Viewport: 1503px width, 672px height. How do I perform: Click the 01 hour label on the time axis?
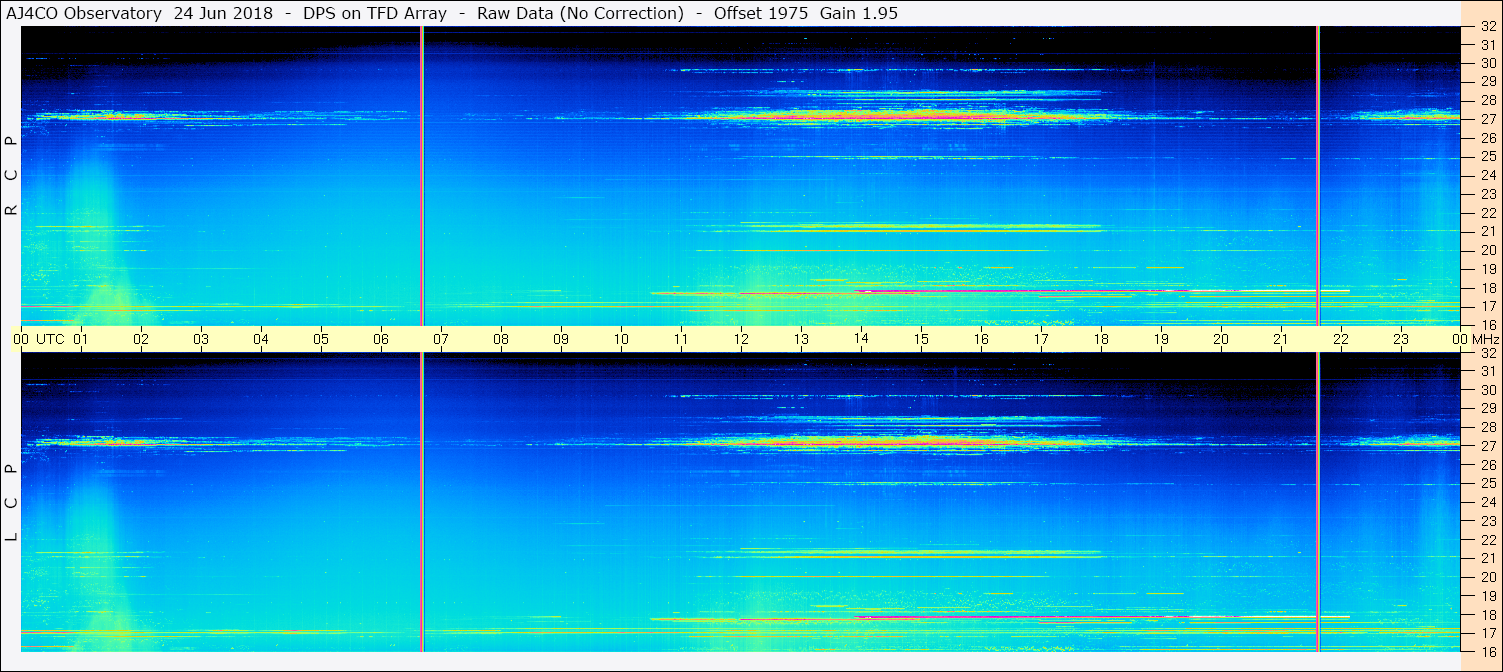pos(81,339)
